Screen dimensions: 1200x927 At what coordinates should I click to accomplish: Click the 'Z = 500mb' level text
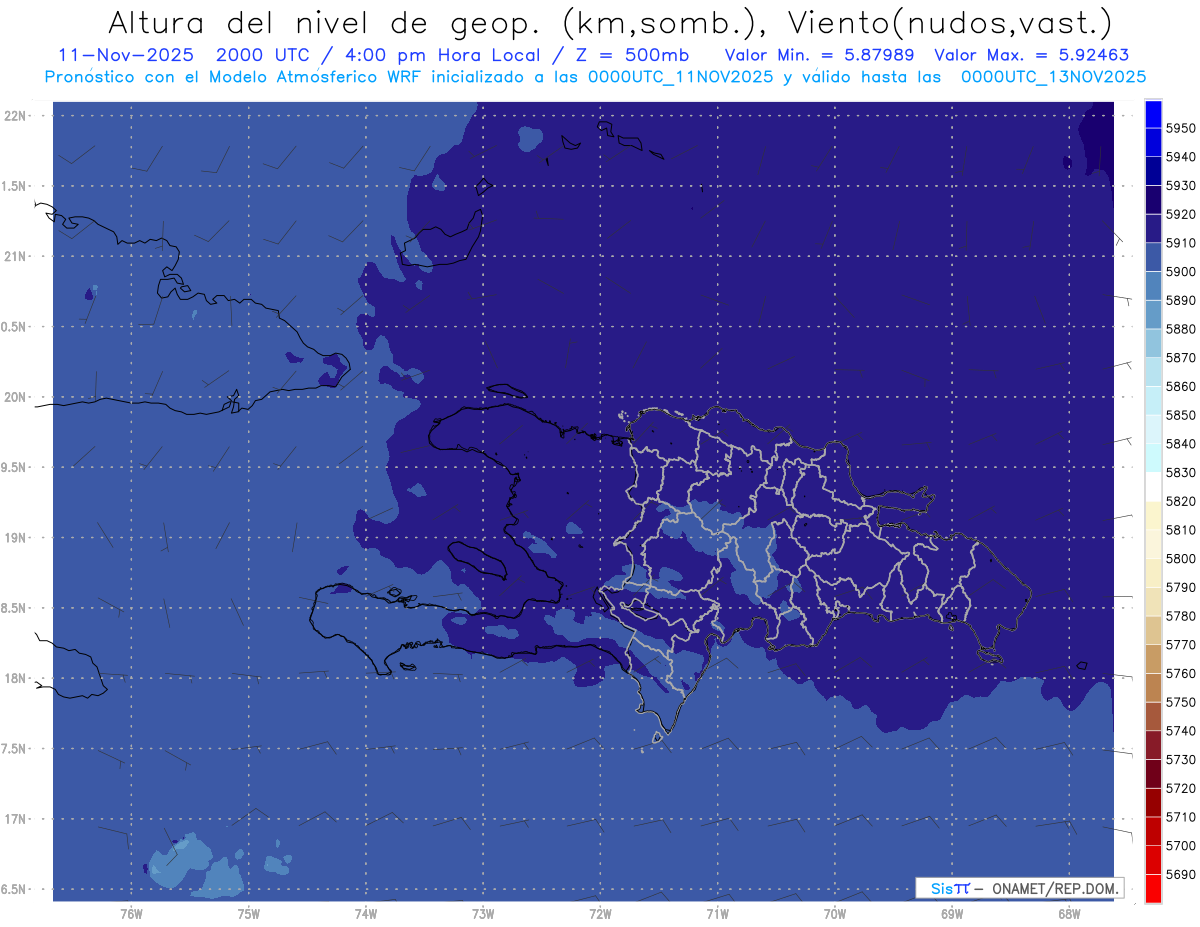click(x=632, y=55)
